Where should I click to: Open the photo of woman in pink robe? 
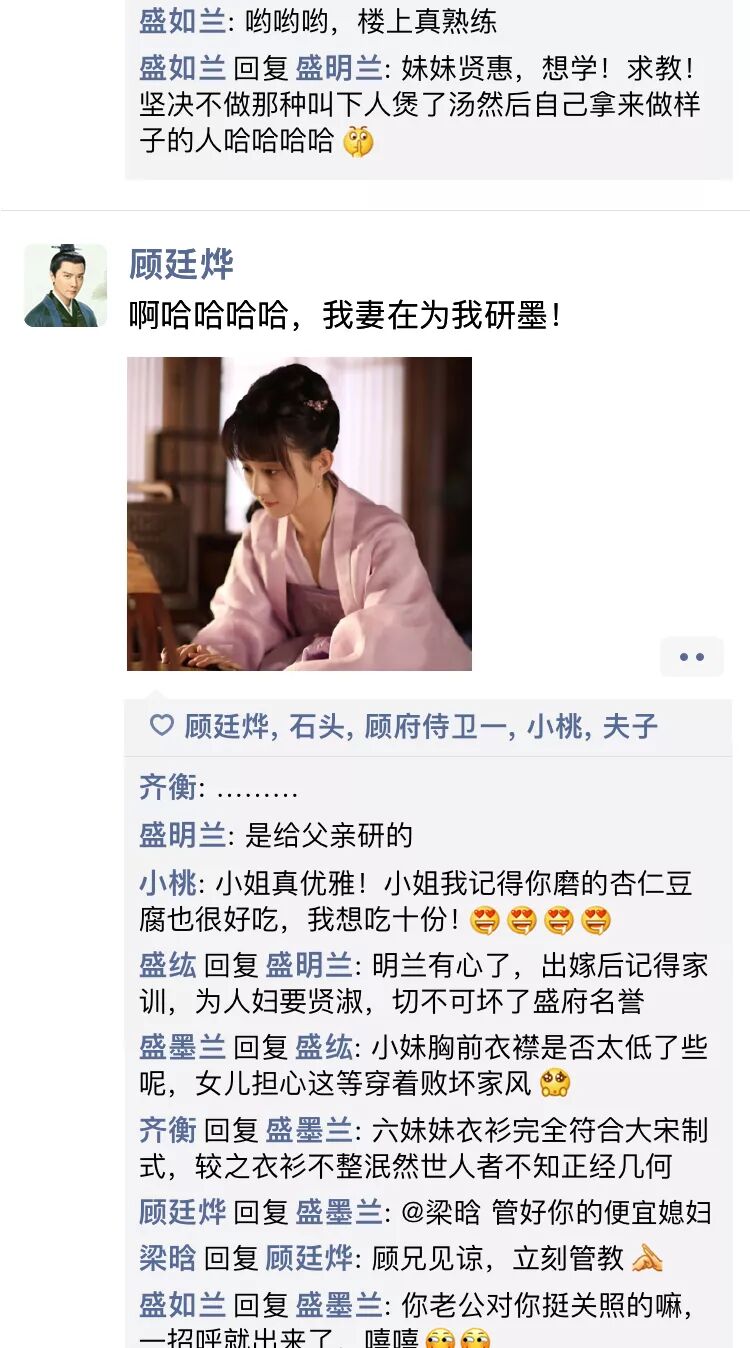click(x=299, y=514)
